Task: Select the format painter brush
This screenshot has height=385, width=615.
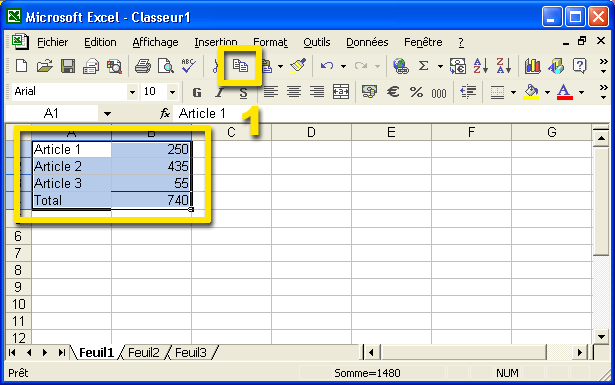Action: [298, 66]
